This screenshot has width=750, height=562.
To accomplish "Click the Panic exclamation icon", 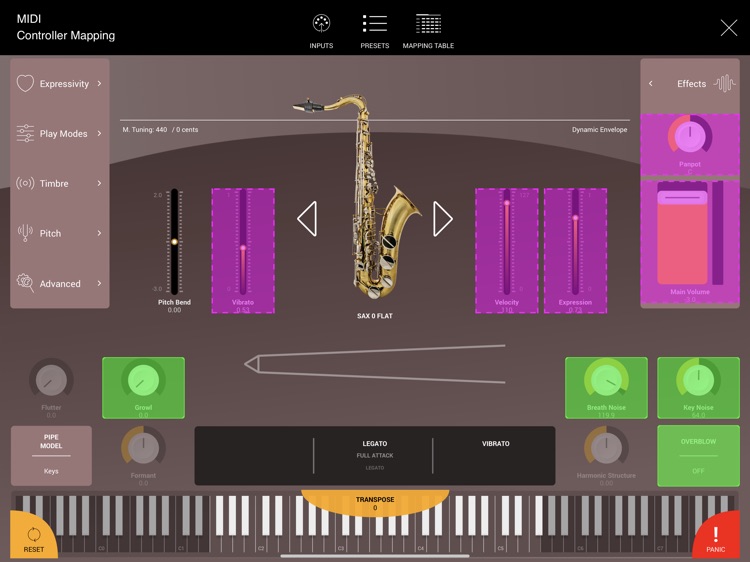I will click(x=716, y=533).
